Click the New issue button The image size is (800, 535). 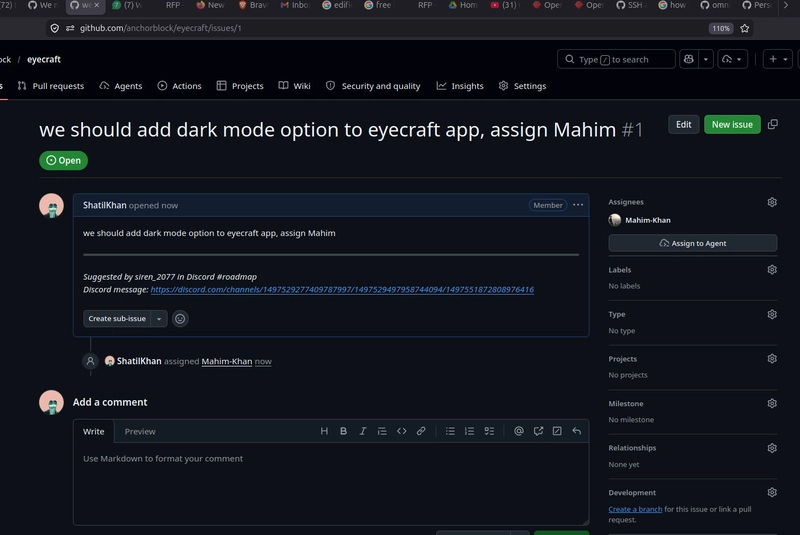[732, 124]
